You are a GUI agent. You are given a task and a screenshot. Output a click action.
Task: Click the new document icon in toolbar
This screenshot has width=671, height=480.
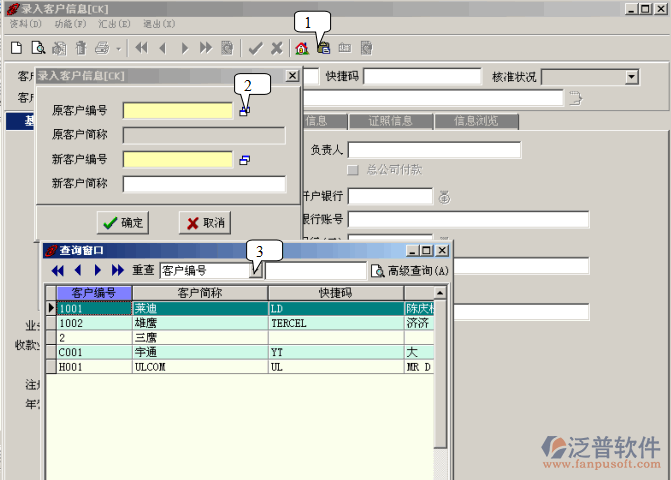click(16, 47)
